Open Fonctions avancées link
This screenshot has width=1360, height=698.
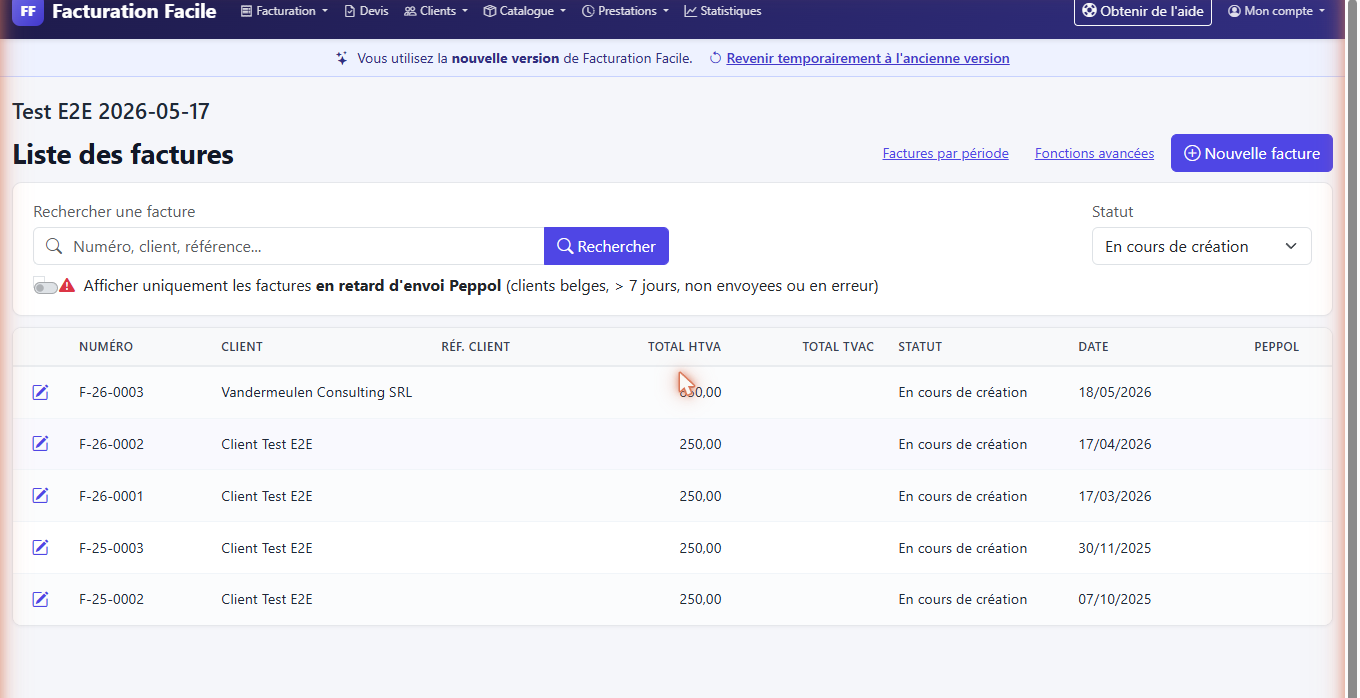coord(1094,153)
